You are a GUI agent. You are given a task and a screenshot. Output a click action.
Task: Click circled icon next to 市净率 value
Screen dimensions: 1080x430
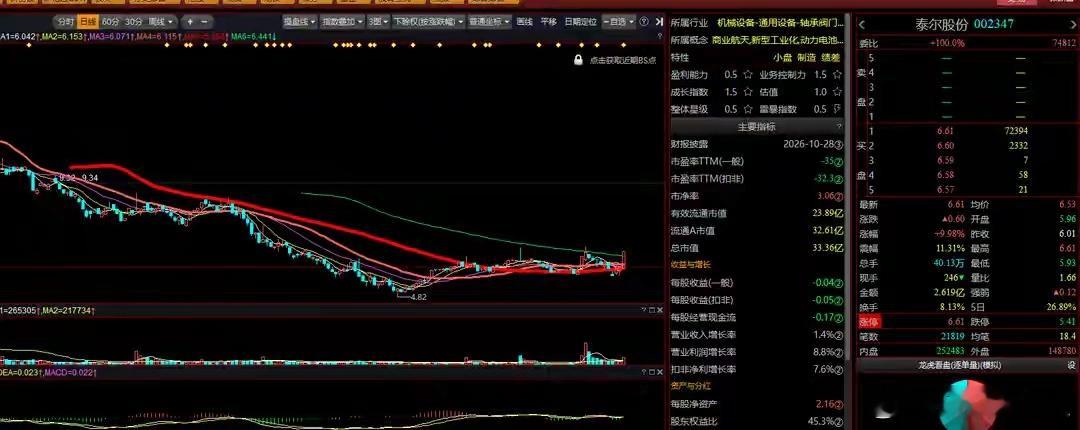click(x=839, y=196)
